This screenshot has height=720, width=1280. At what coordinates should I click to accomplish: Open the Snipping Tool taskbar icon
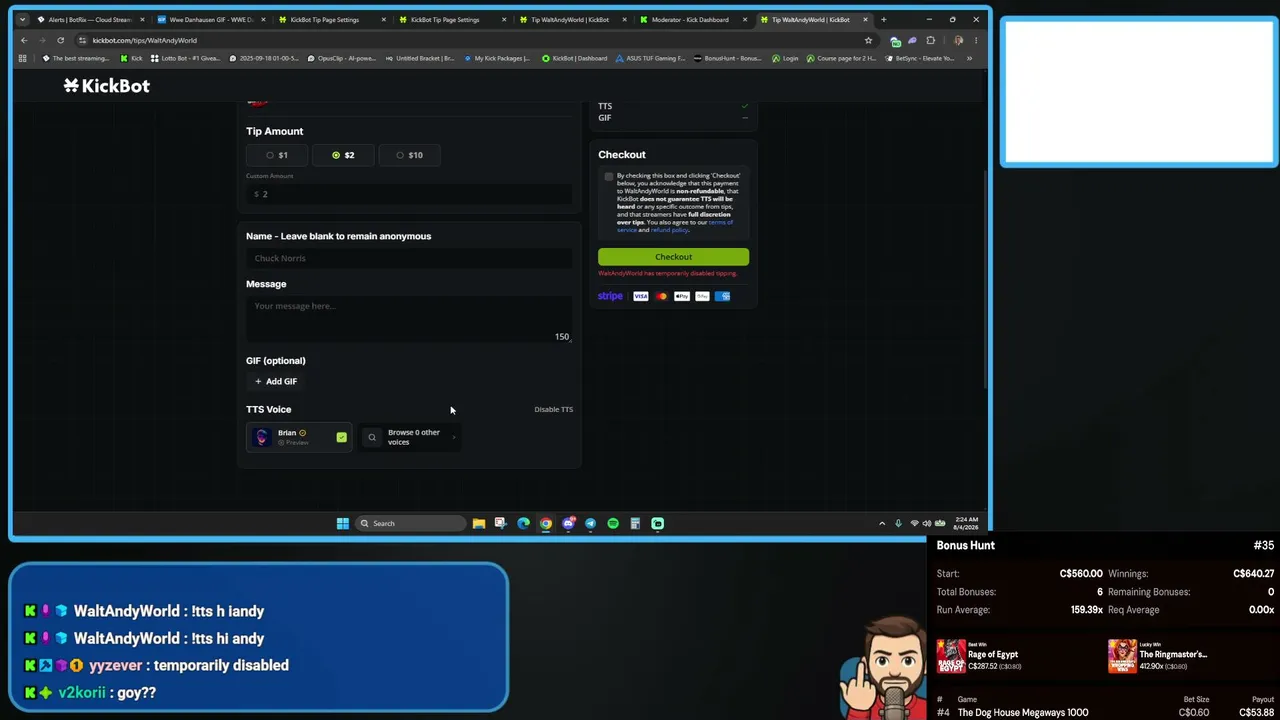(x=501, y=523)
